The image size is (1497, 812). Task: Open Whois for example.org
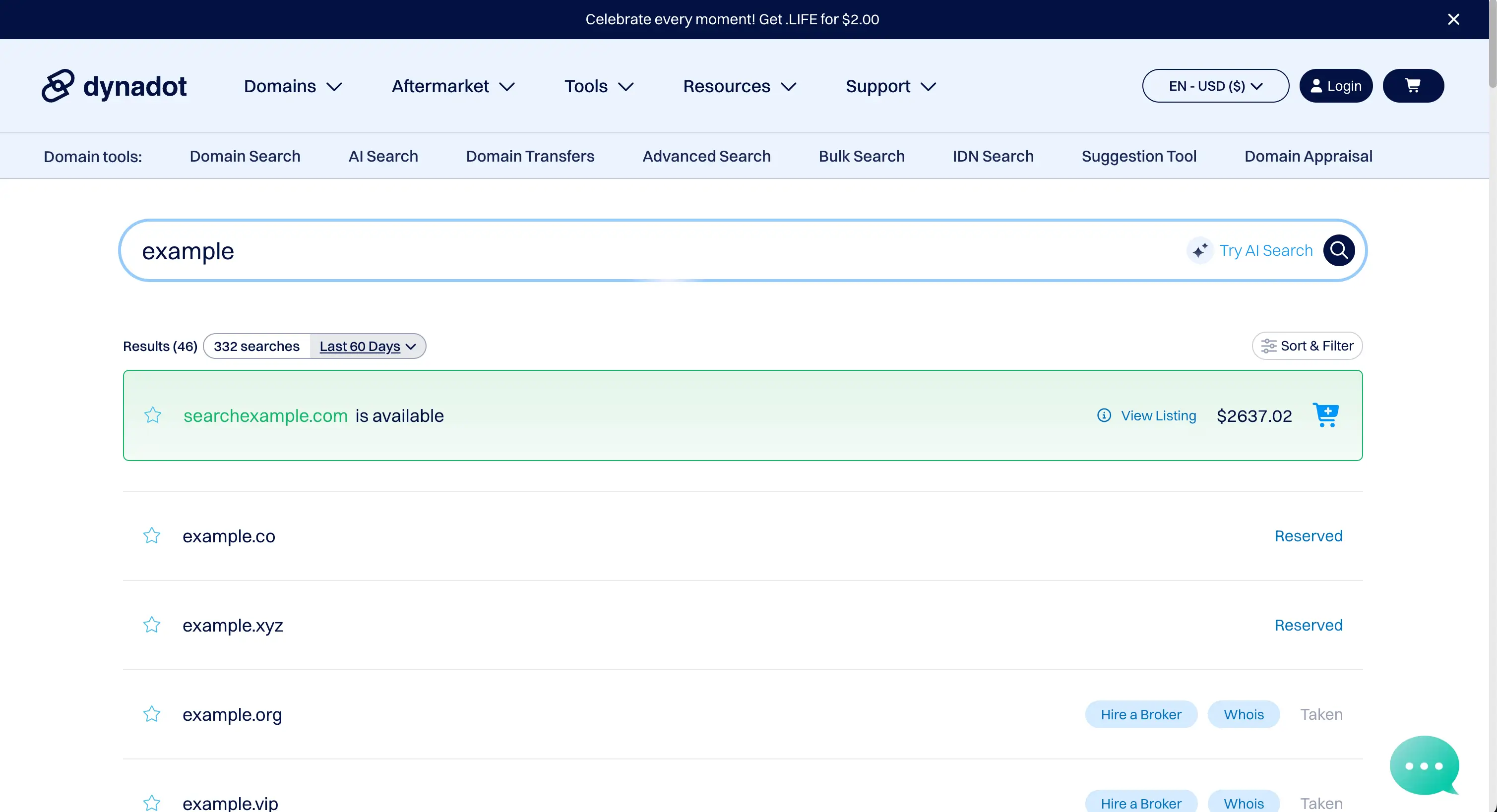tap(1243, 714)
